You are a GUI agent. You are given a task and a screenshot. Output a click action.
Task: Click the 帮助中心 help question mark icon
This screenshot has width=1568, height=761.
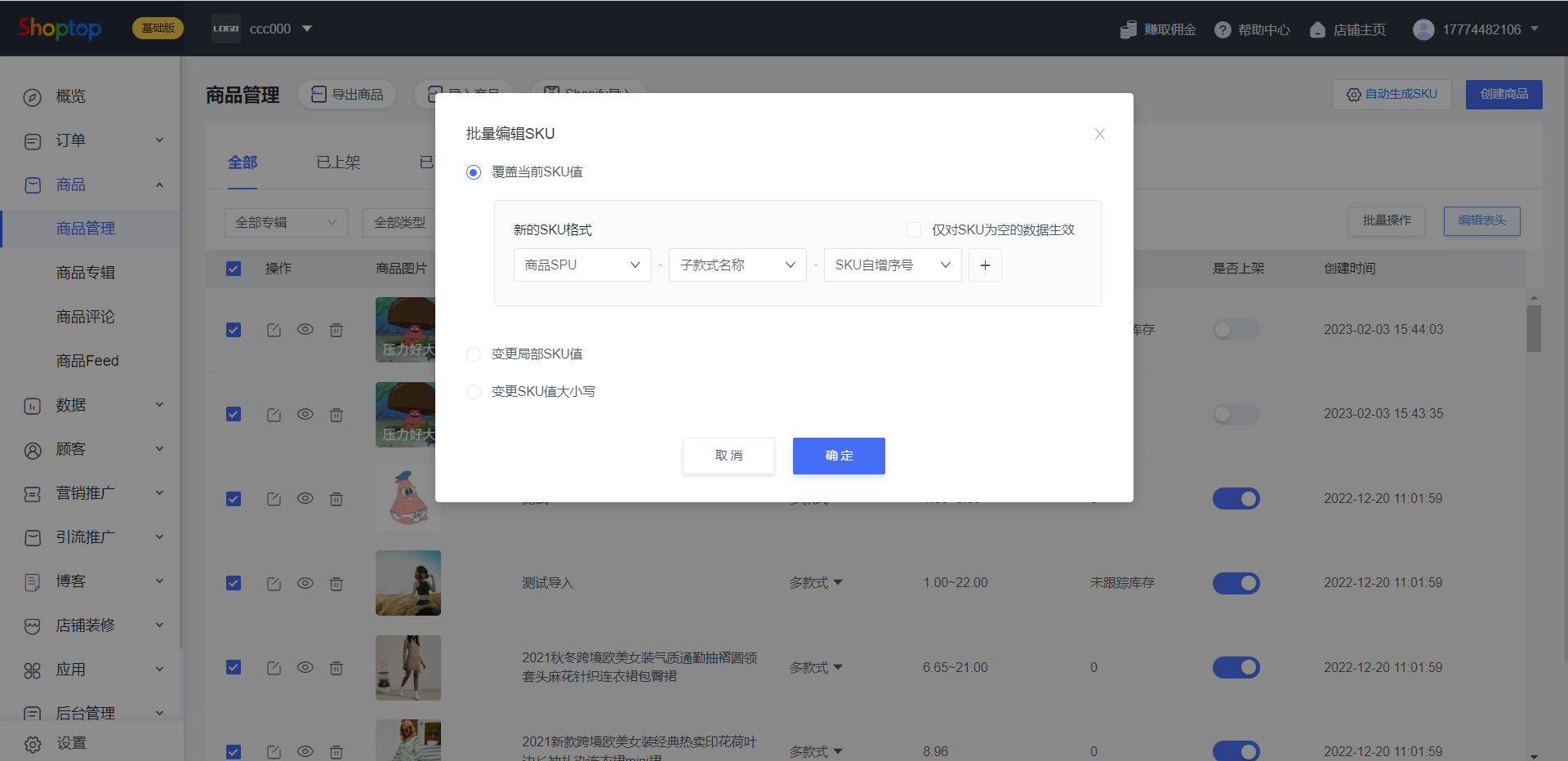point(1223,30)
